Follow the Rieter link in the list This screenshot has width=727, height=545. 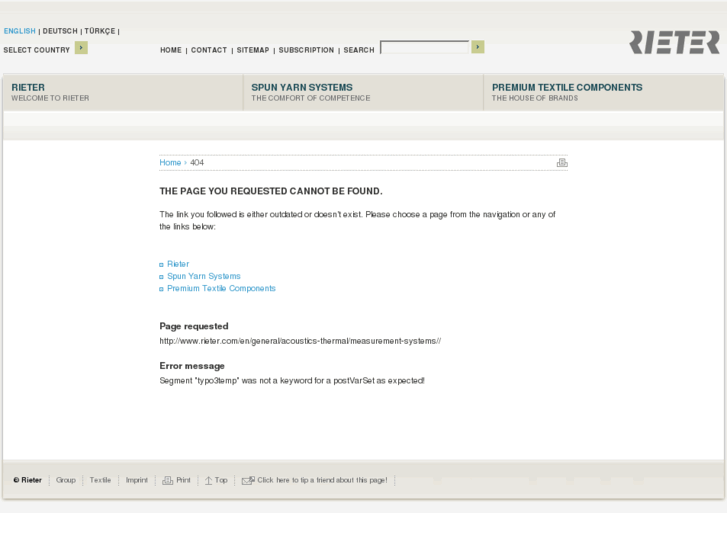[178, 264]
